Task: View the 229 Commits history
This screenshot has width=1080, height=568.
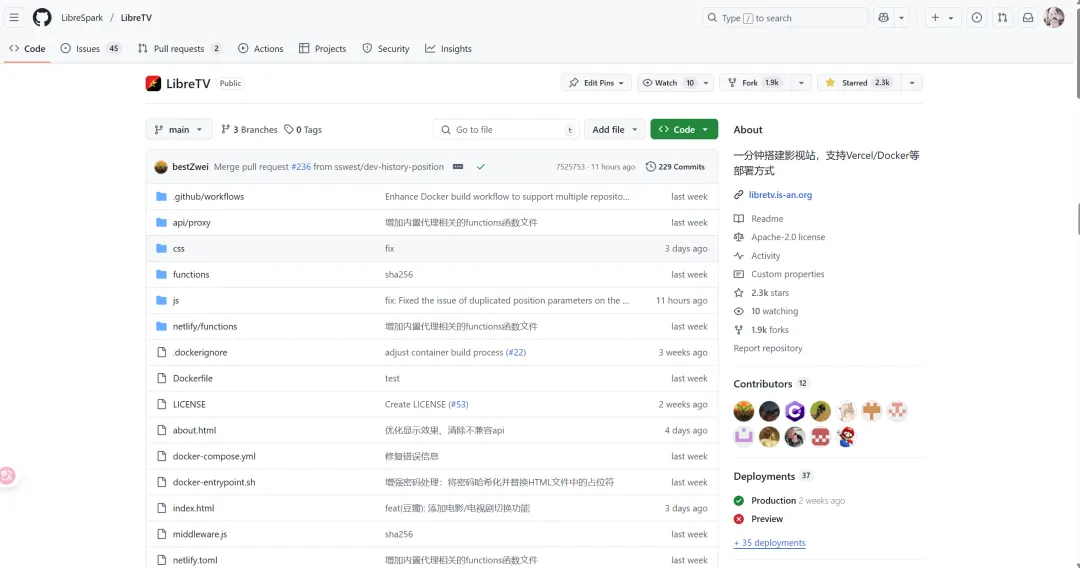Action: 675,167
